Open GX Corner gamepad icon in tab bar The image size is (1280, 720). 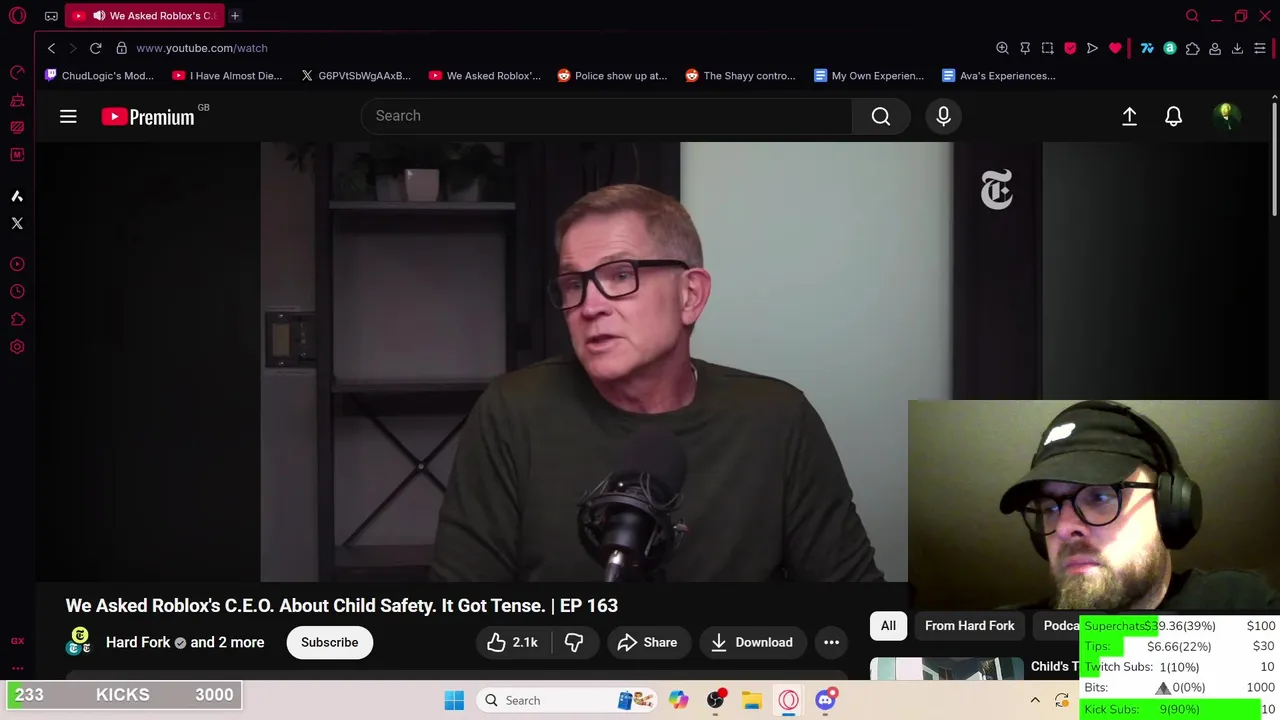(51, 16)
